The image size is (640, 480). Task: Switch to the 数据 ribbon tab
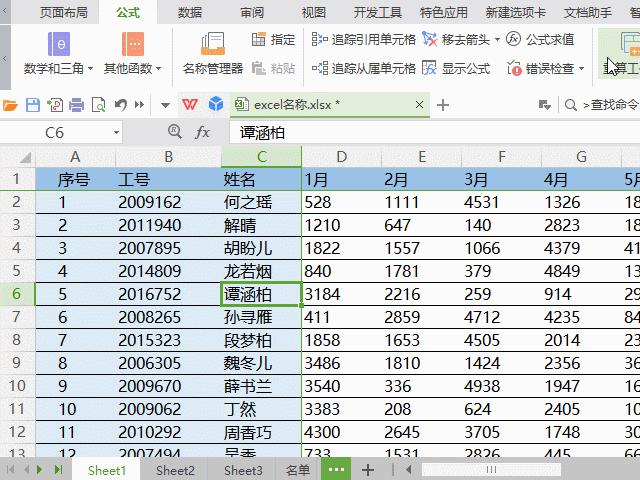point(190,12)
